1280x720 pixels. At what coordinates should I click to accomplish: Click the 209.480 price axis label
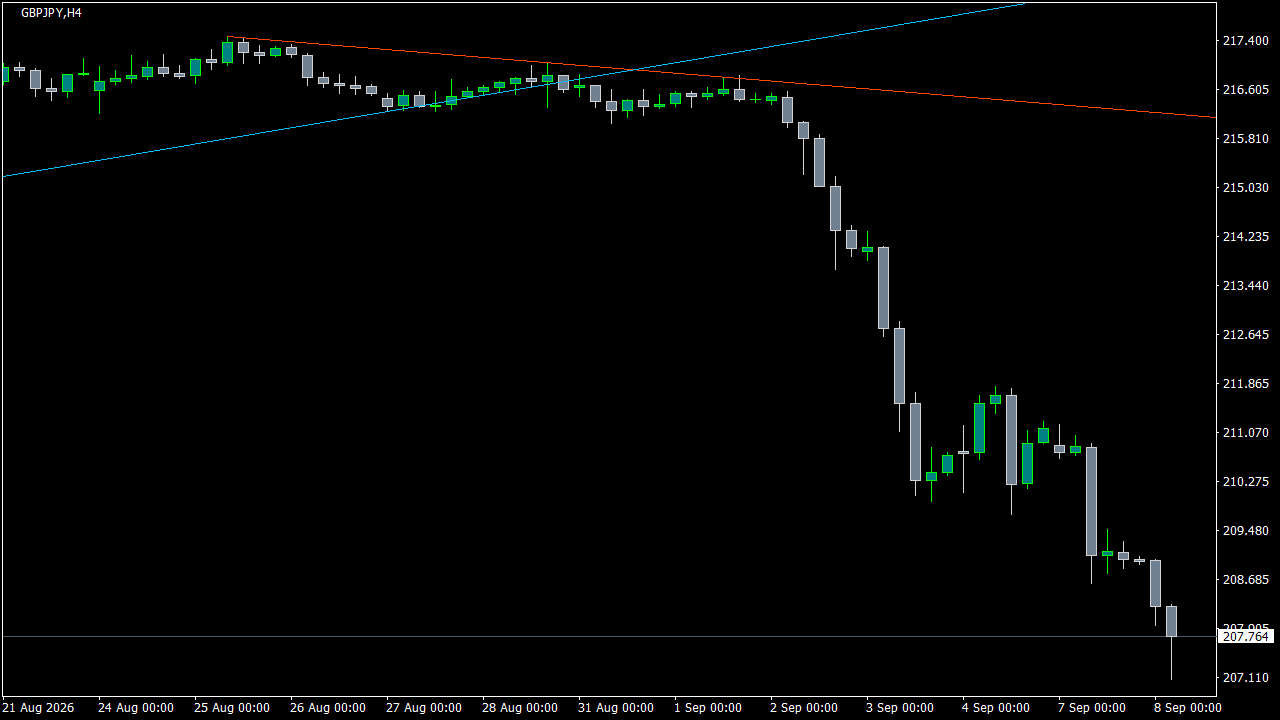tap(1246, 531)
